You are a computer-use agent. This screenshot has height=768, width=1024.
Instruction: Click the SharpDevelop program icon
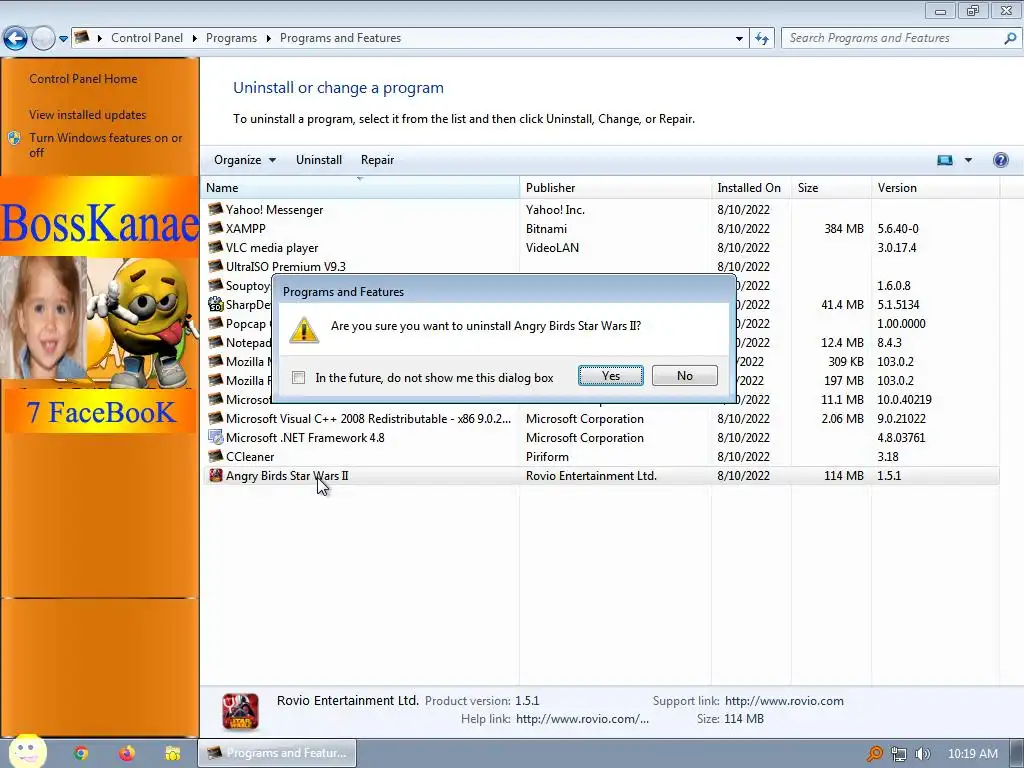tap(215, 304)
